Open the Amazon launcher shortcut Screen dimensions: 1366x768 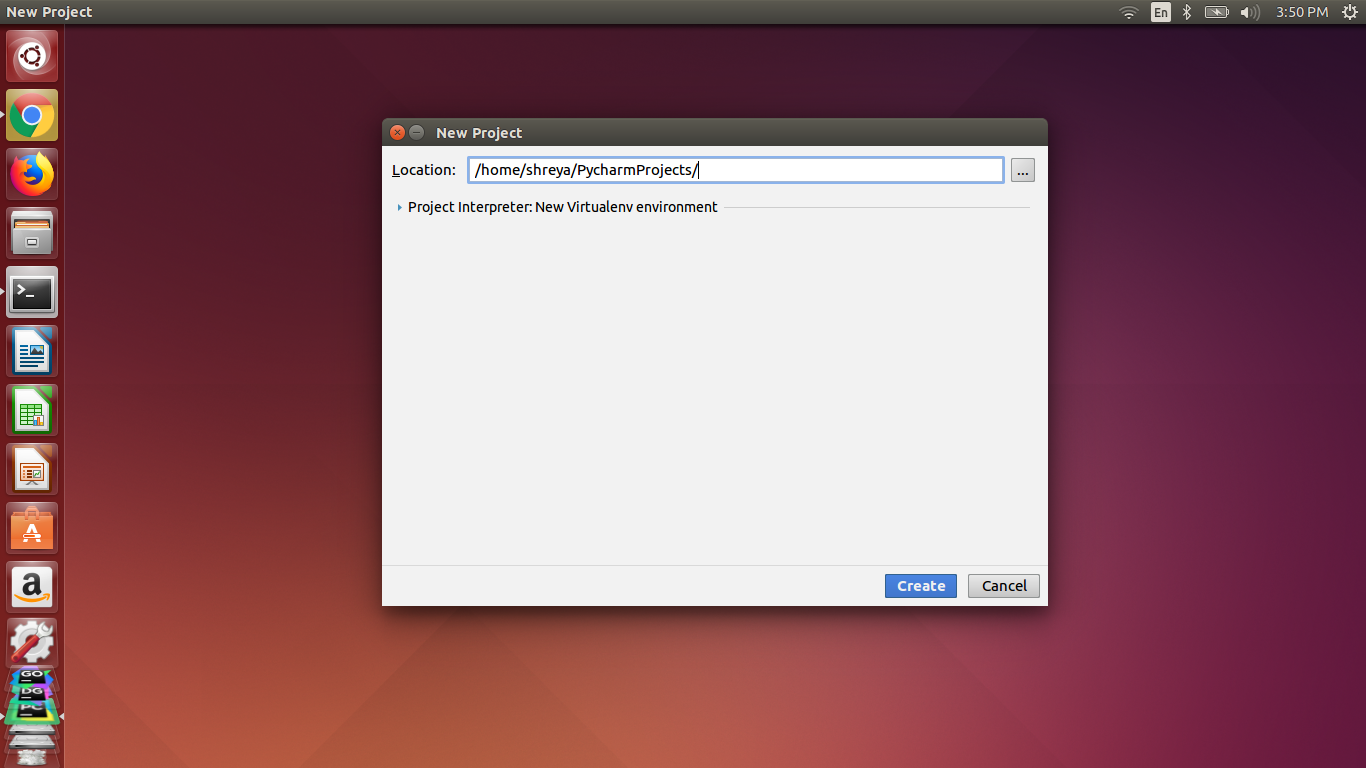(31, 587)
